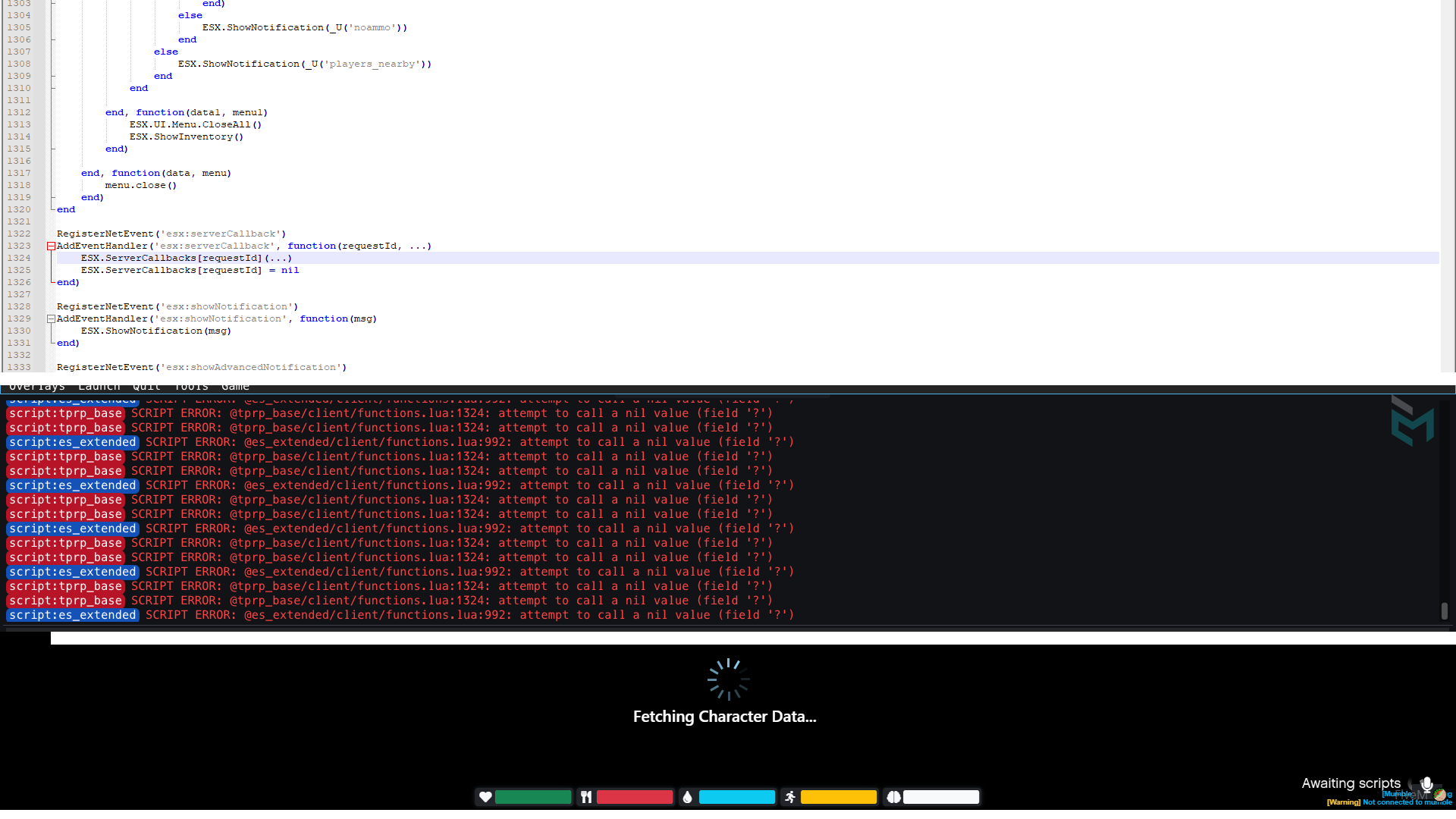Click the lungs oxygen icon on HUD
Screen dimensions: 1456x819
[893, 797]
